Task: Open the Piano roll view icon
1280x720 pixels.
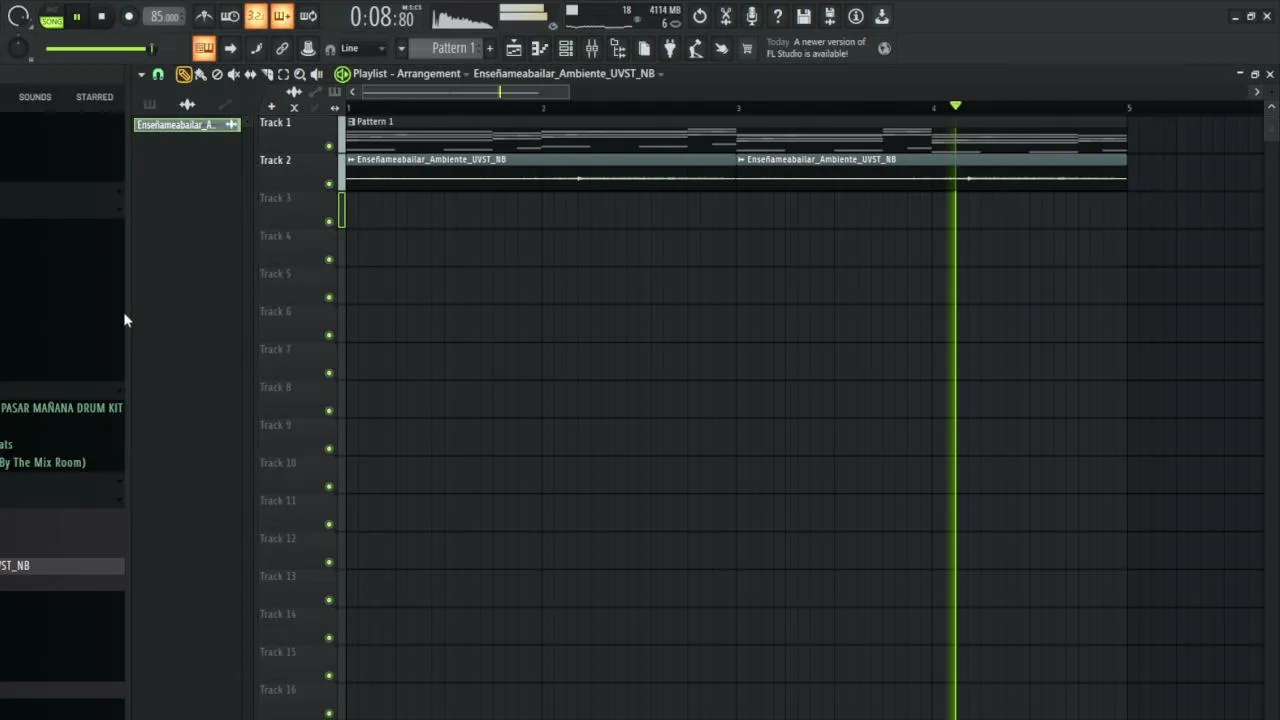Action: 540,48
